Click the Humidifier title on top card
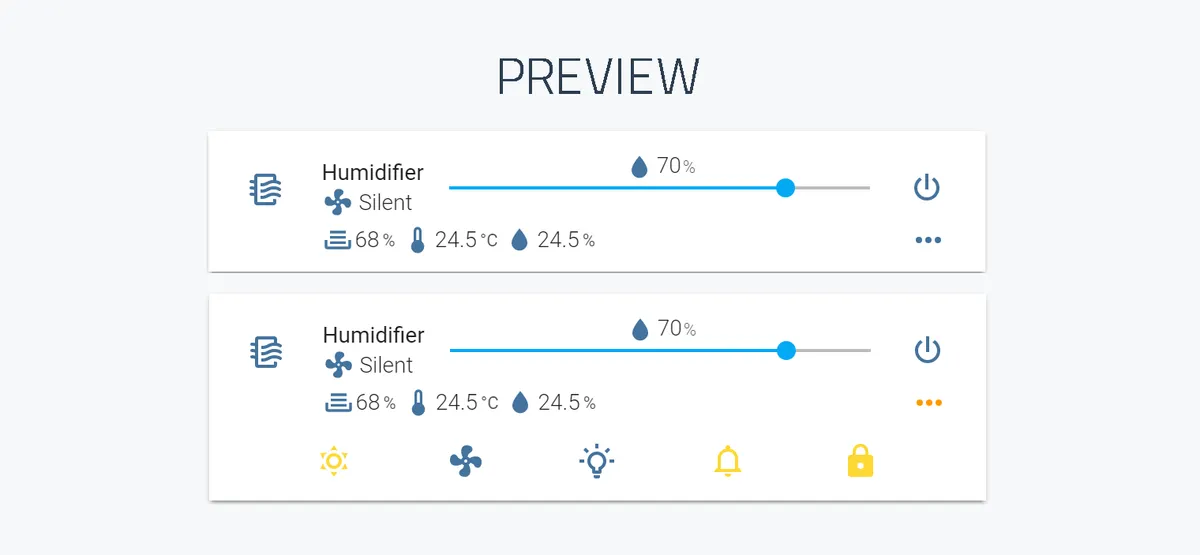 [373, 172]
